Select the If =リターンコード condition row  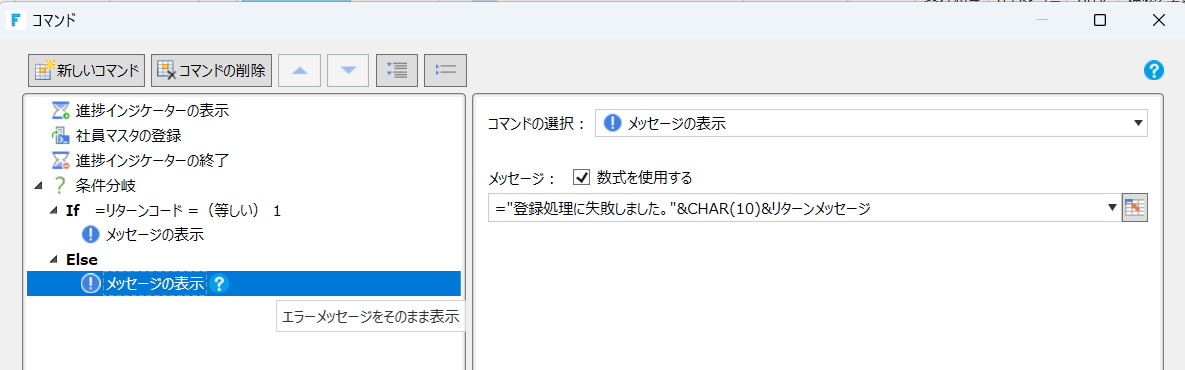[174, 211]
